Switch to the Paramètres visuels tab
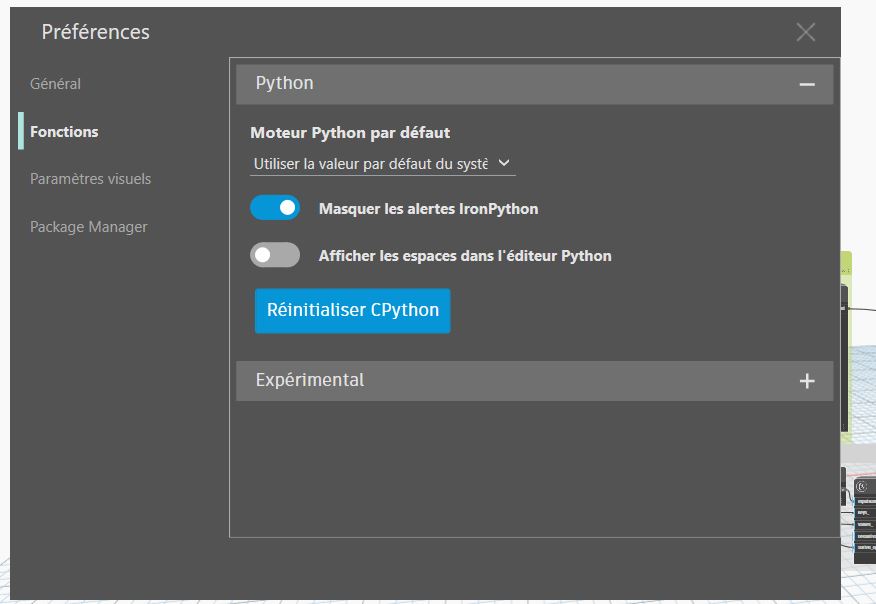Screen dimensions: 876x604 coord(90,179)
